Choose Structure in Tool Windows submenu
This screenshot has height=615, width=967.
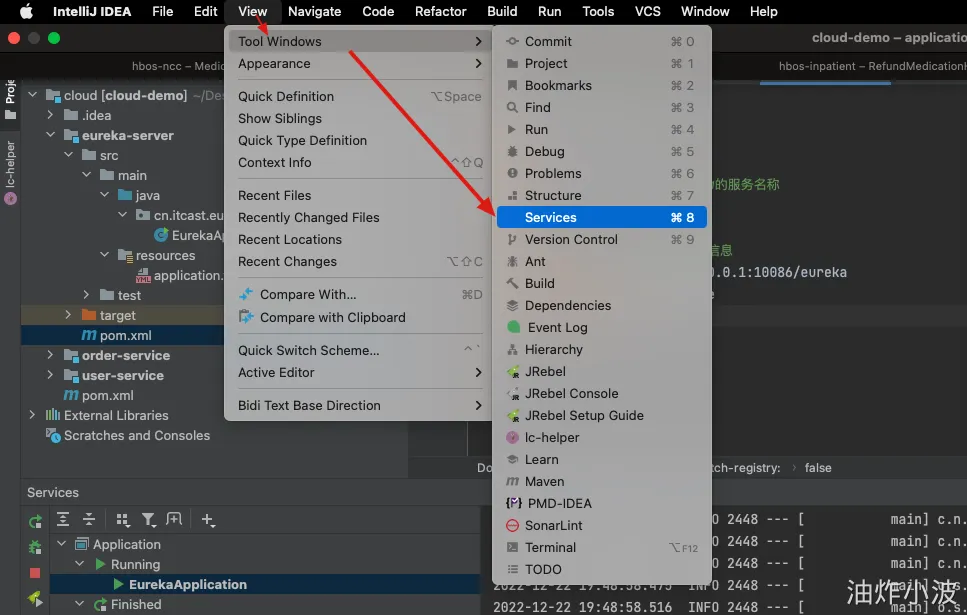pos(601,196)
